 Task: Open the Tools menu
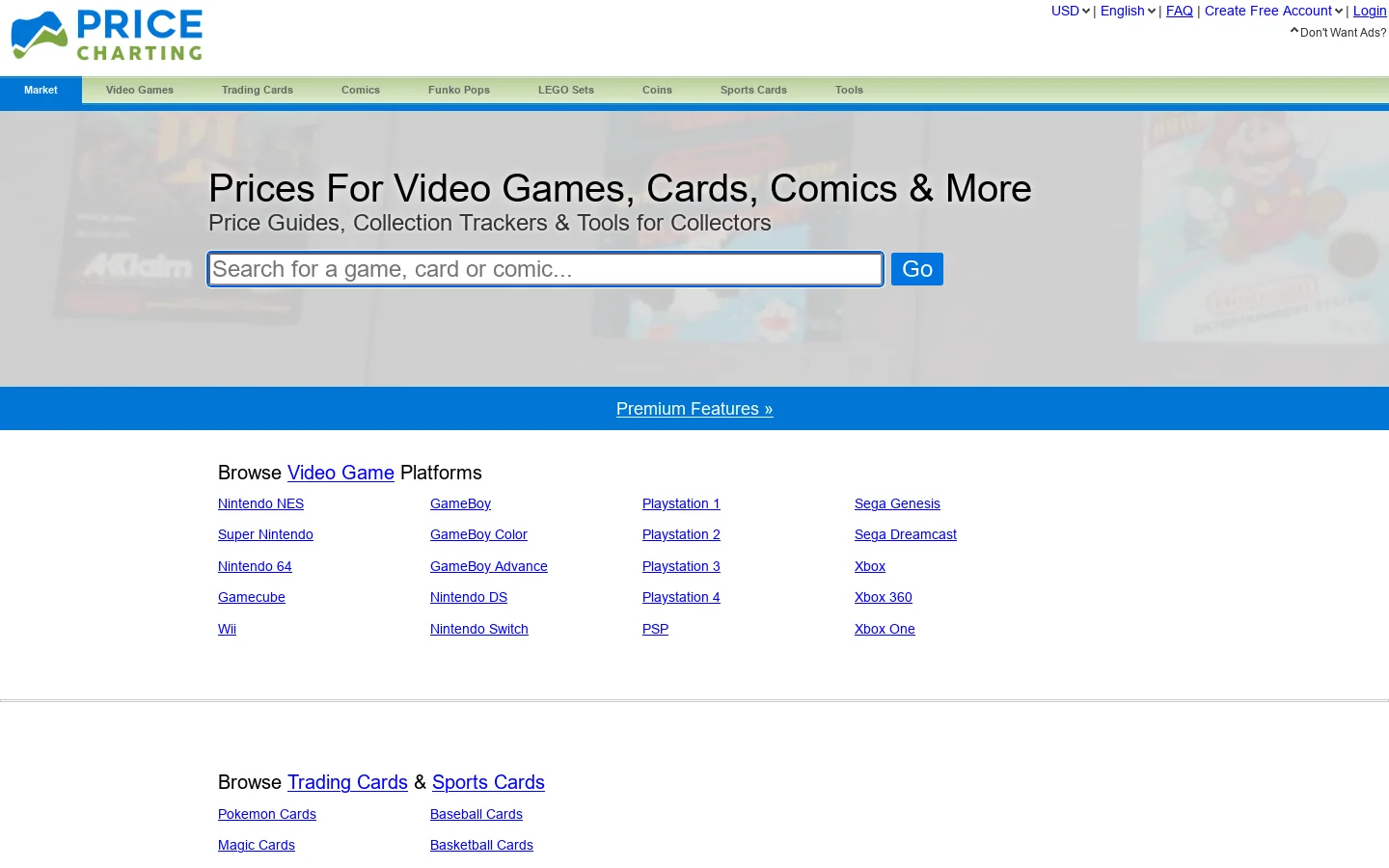pyautogui.click(x=849, y=90)
